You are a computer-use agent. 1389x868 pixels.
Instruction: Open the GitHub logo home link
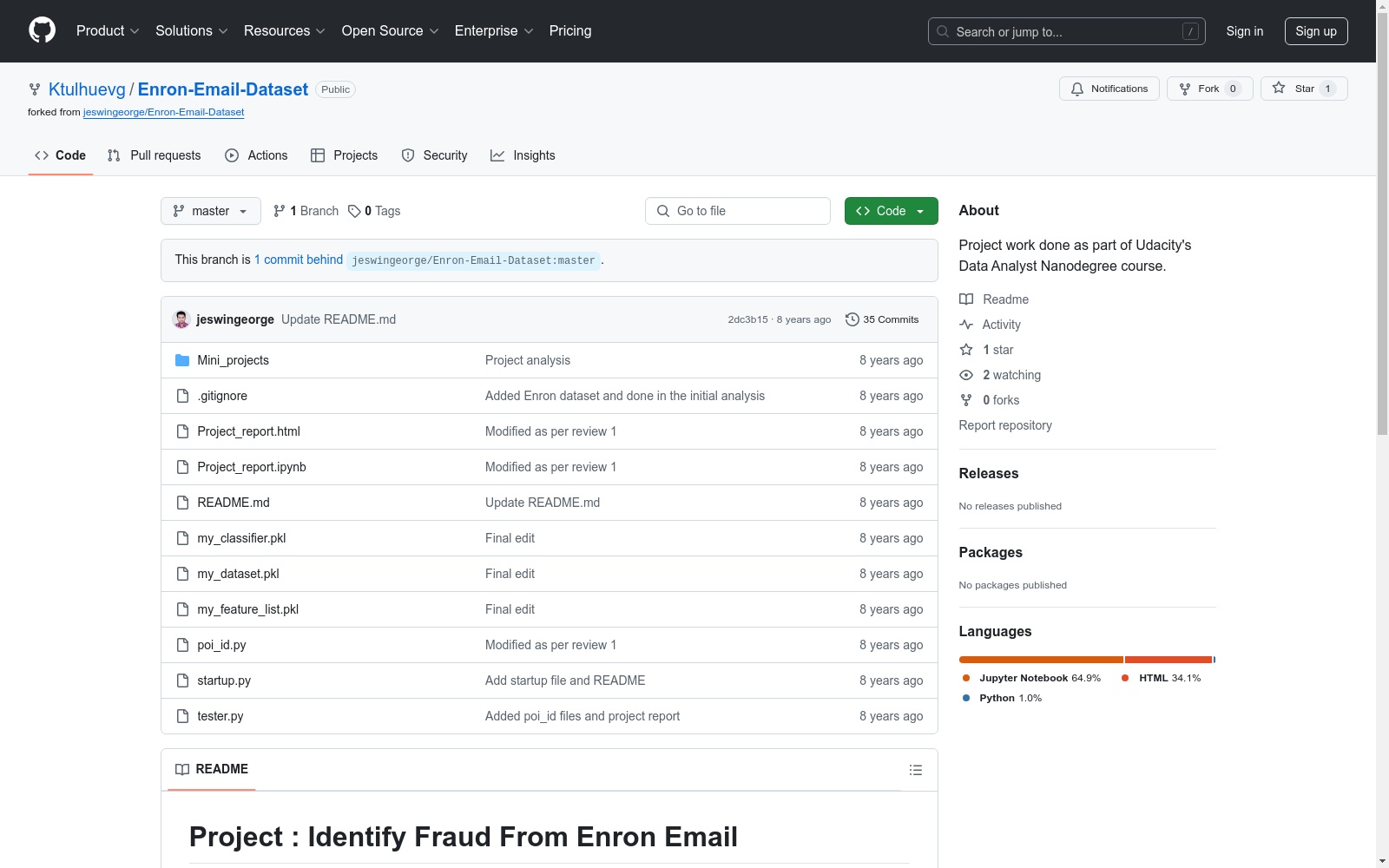tap(42, 30)
